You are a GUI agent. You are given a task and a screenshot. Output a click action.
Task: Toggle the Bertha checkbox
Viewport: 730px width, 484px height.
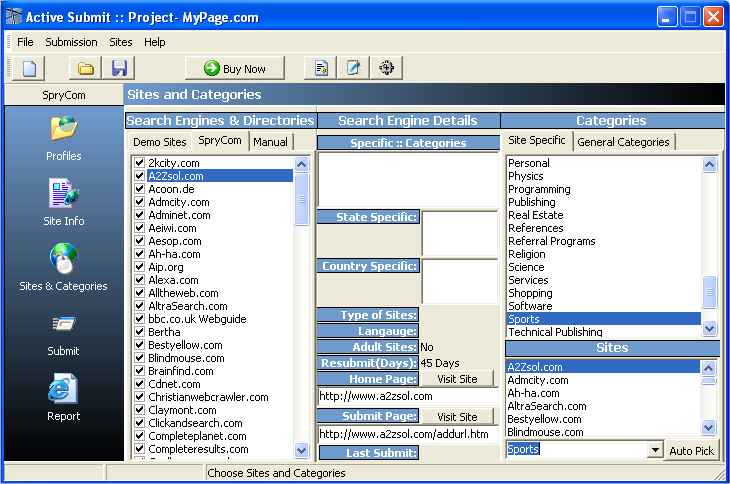(x=139, y=332)
